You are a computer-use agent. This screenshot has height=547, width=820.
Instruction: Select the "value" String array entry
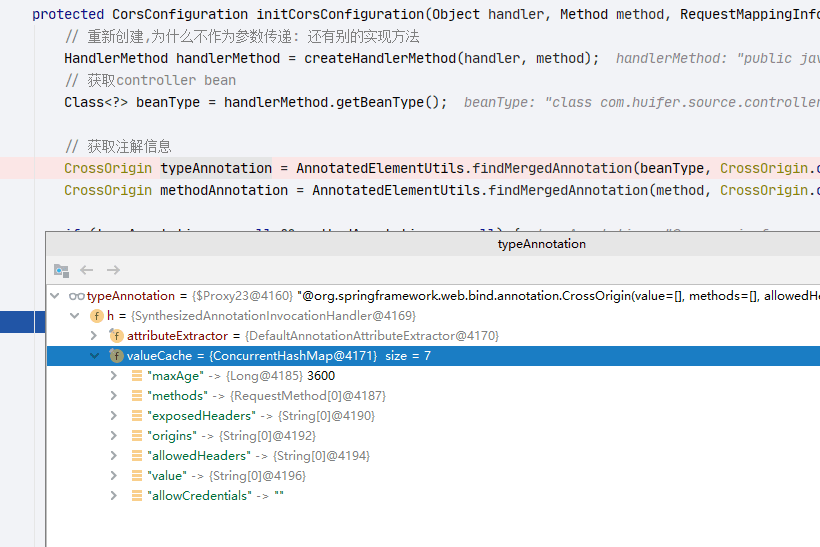(433, 476)
